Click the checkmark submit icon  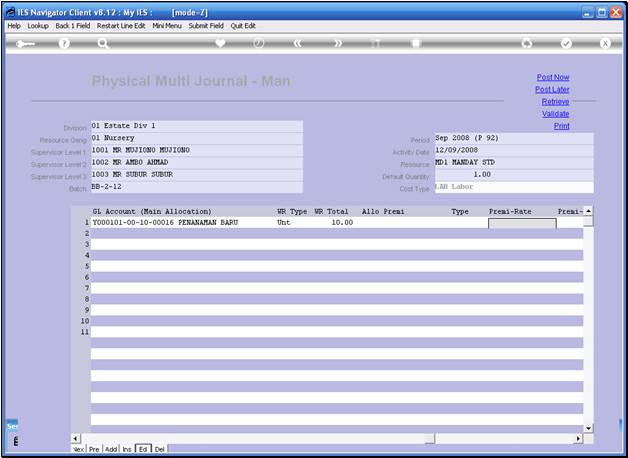coord(566,44)
